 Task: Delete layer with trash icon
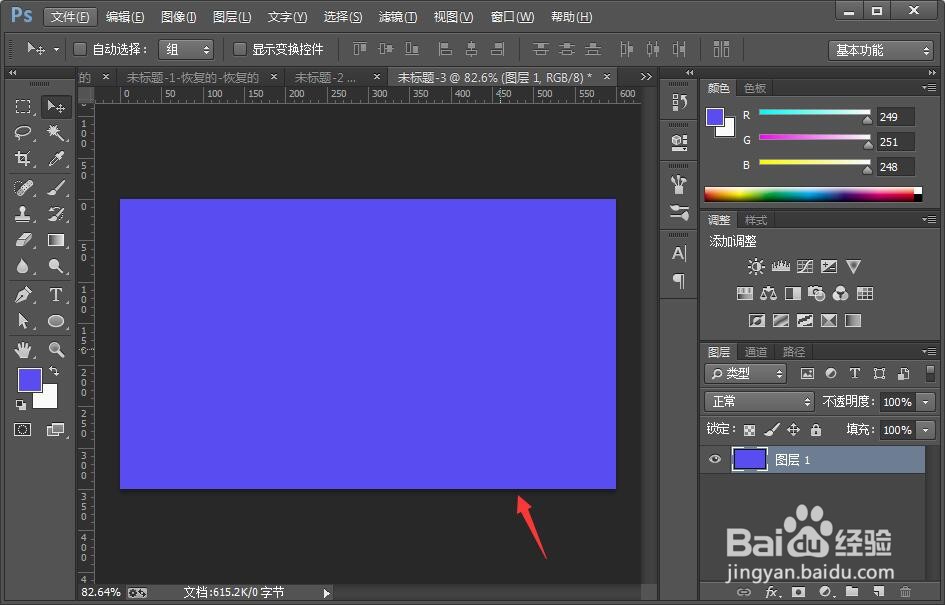pyautogui.click(x=905, y=592)
